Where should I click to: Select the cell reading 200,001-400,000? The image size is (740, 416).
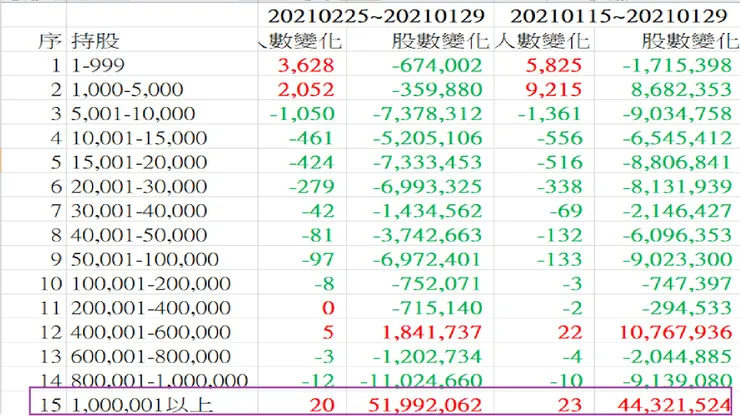(151, 308)
